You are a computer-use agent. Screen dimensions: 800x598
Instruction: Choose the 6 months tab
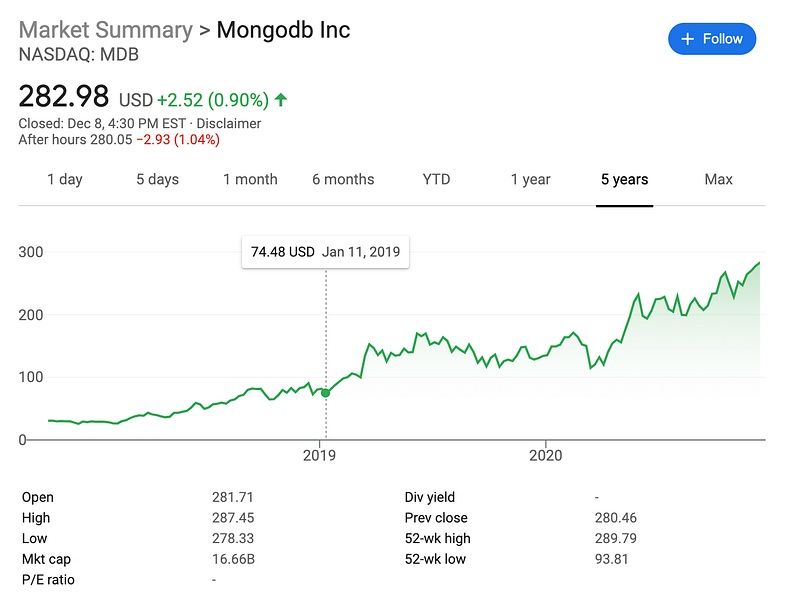(x=343, y=180)
